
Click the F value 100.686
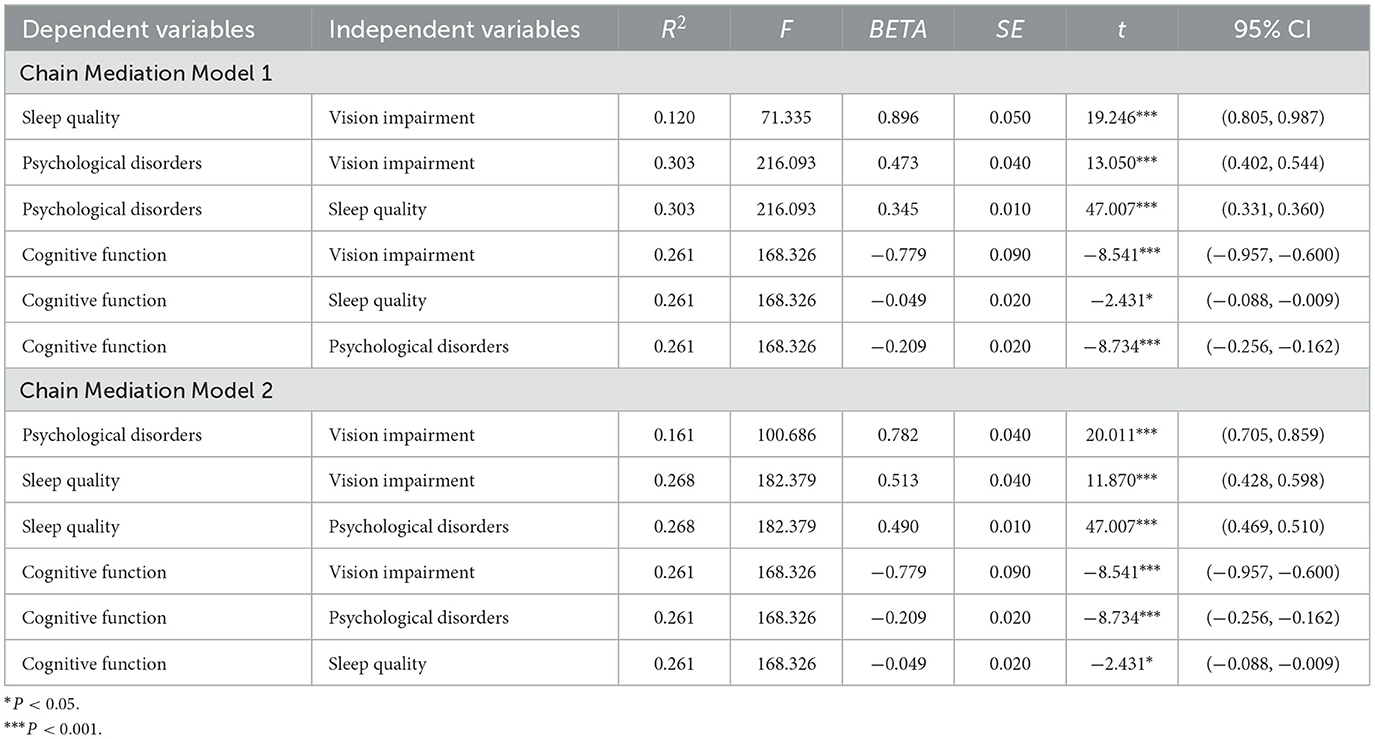(x=785, y=435)
